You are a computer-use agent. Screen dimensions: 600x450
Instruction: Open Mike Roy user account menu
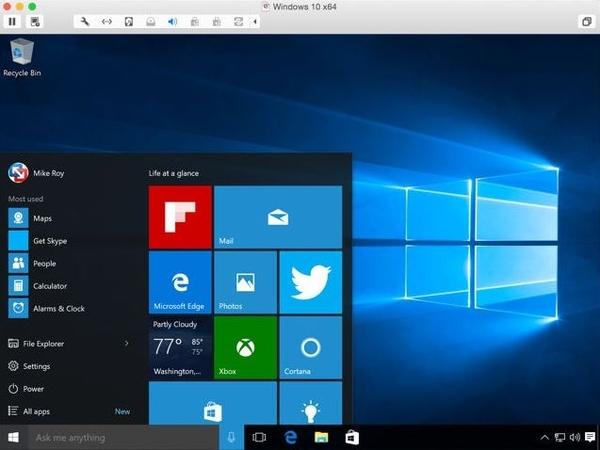tap(36, 173)
